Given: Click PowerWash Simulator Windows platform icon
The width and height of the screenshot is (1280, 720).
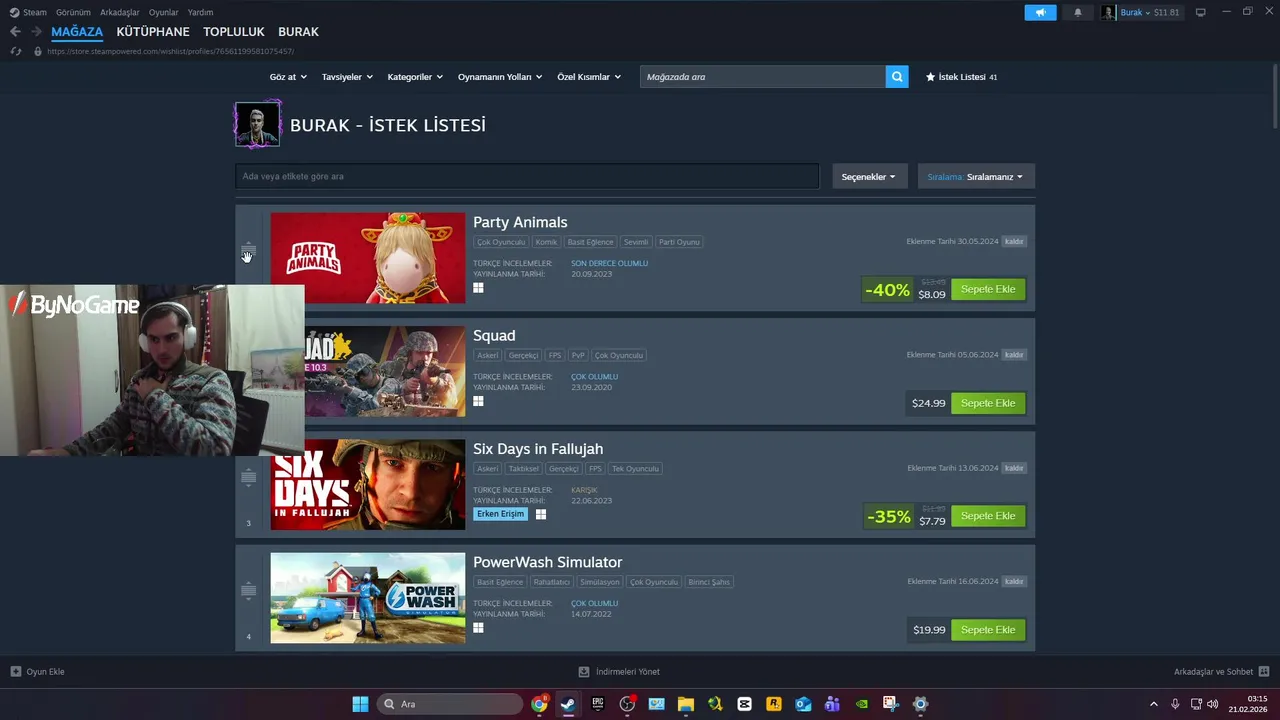Looking at the screenshot, I should 478,628.
